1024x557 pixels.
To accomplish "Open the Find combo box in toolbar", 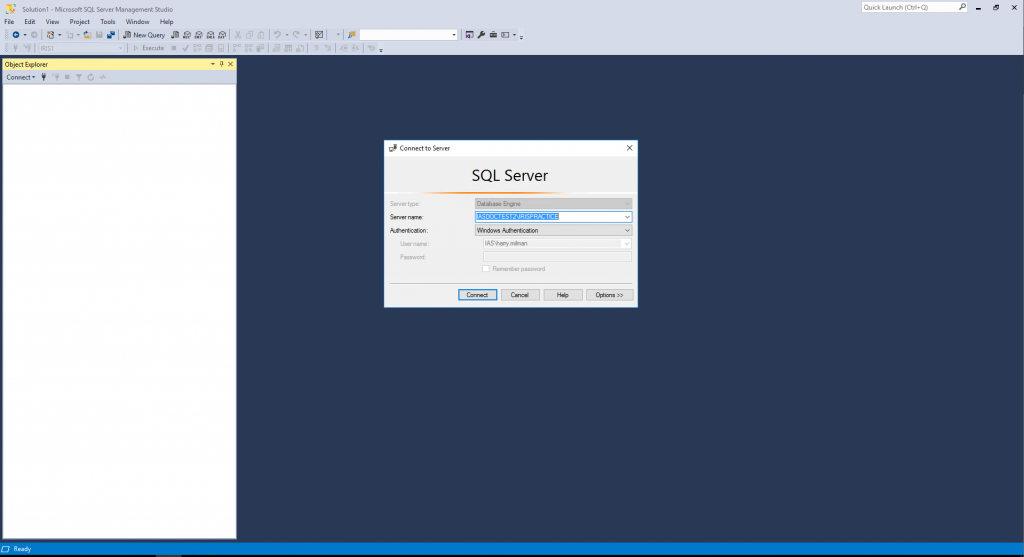I will tap(408, 35).
